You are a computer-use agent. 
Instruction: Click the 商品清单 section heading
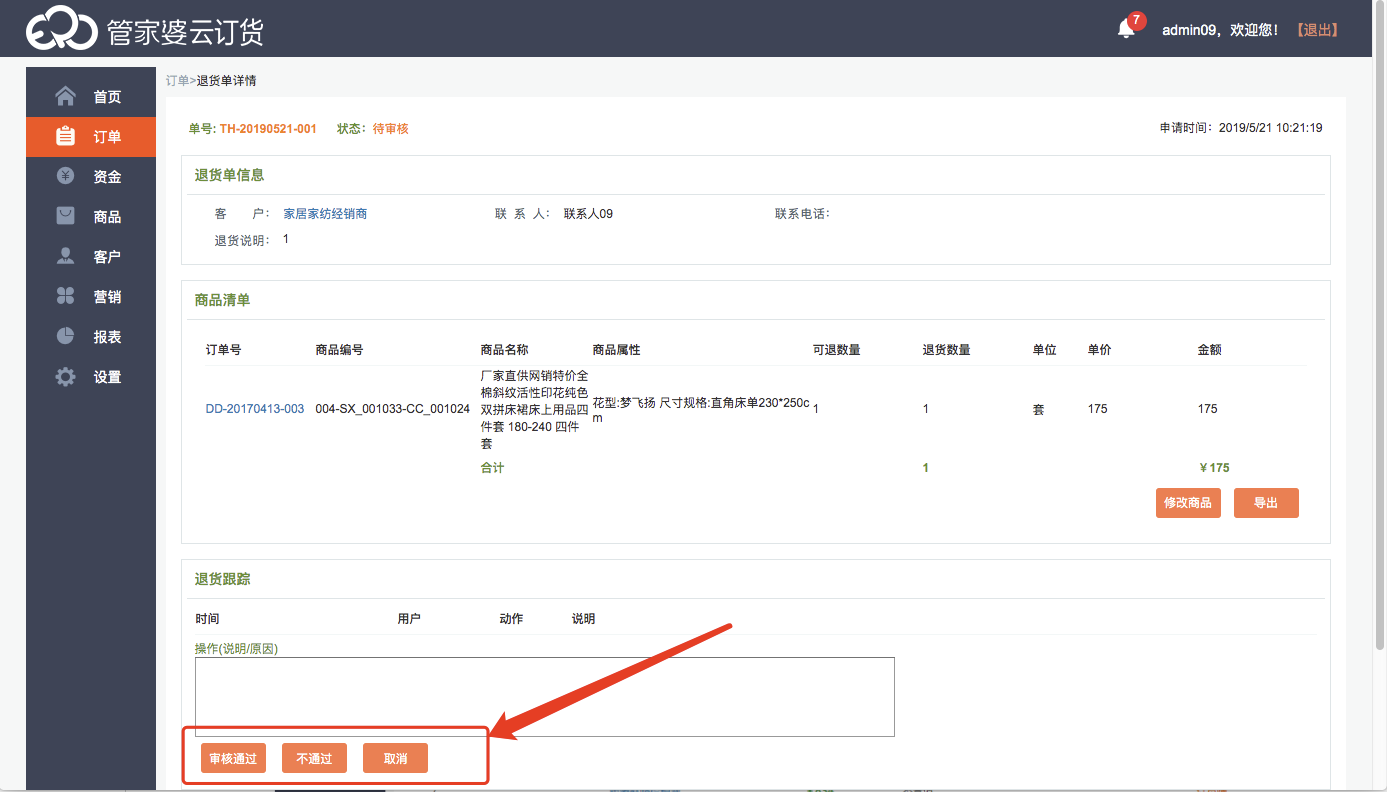[x=222, y=300]
